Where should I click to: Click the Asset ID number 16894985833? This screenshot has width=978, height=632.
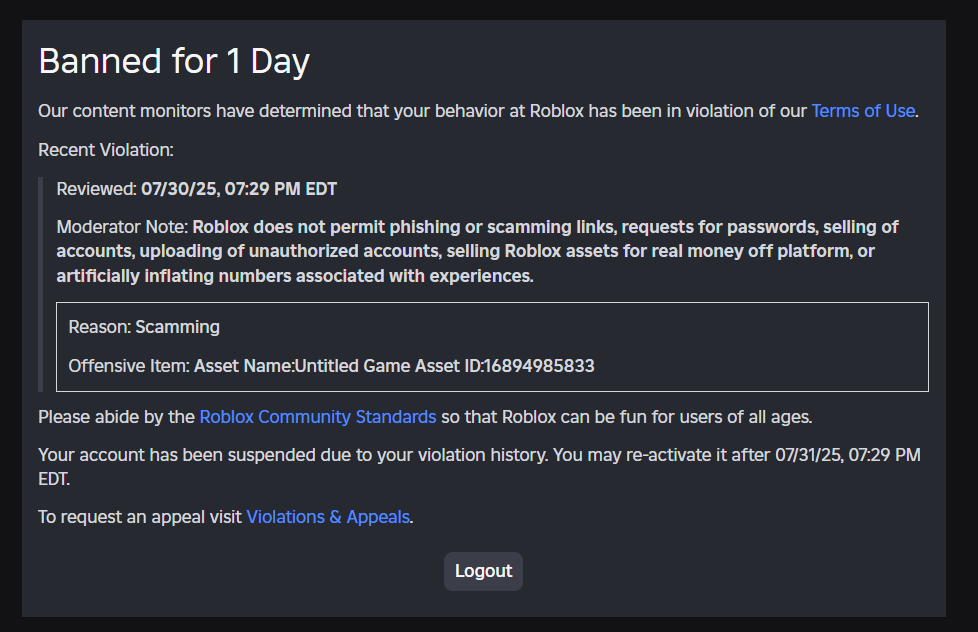pos(539,366)
